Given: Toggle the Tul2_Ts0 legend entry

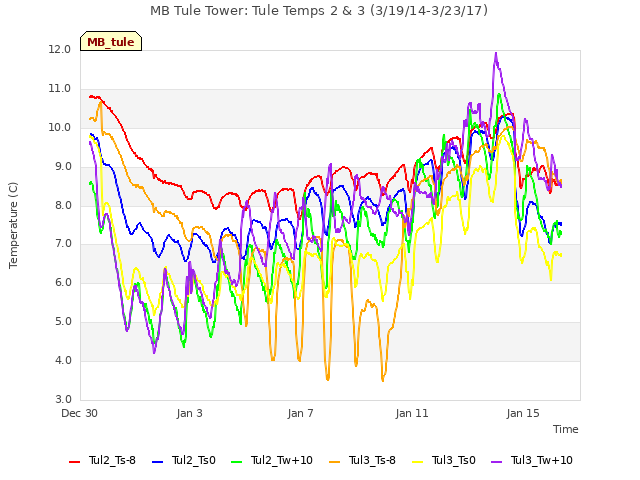Looking at the screenshot, I should point(184,460).
